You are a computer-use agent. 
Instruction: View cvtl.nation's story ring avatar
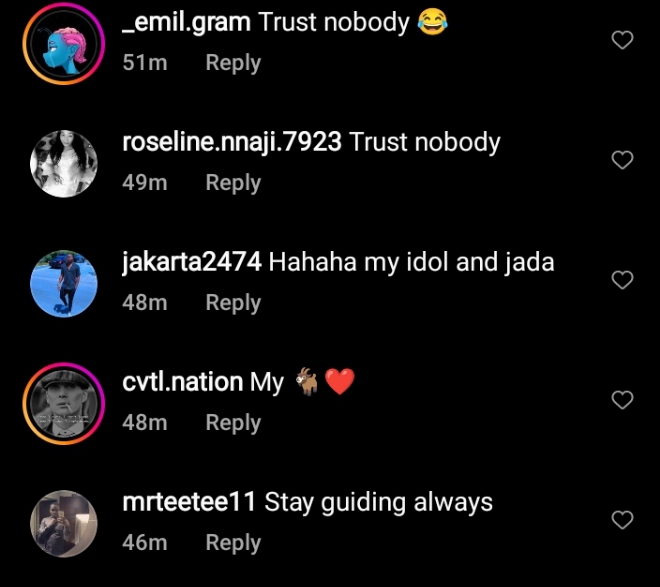(x=64, y=404)
